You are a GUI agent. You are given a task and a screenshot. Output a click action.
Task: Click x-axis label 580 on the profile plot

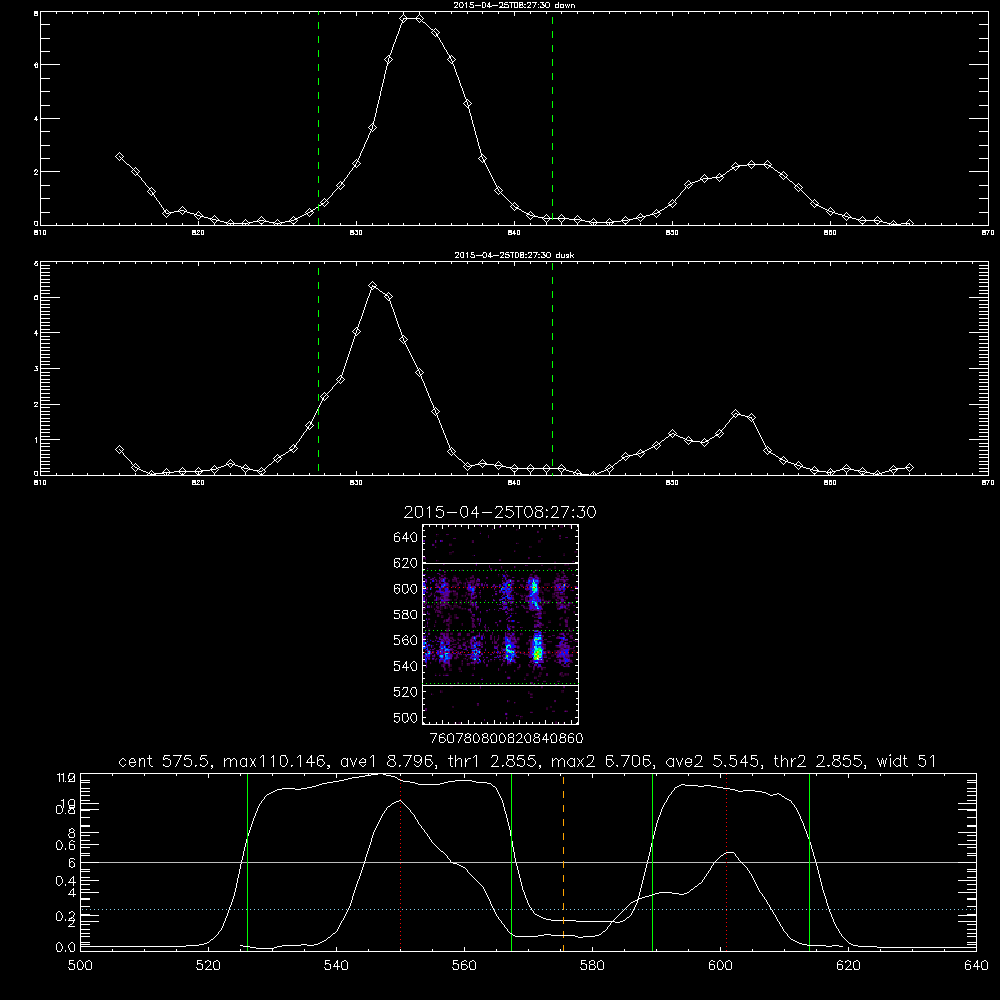coord(592,966)
